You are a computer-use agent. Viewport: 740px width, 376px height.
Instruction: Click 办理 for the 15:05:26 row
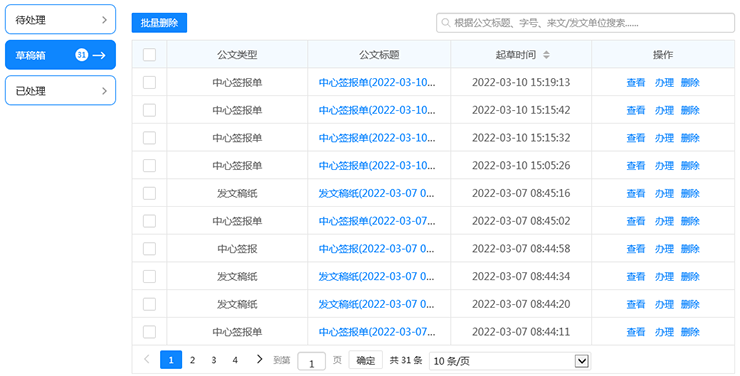[664, 166]
